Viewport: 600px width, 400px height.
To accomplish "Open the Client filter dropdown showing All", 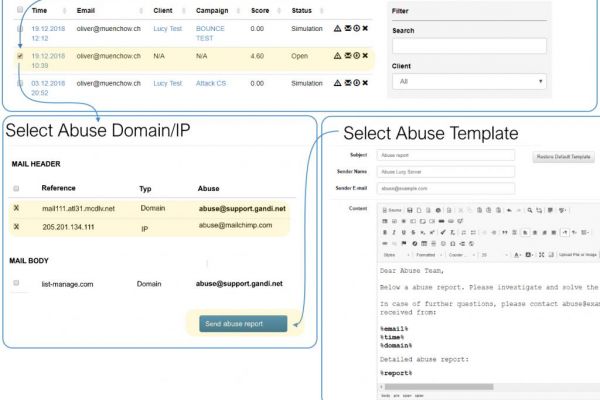I will pos(469,81).
